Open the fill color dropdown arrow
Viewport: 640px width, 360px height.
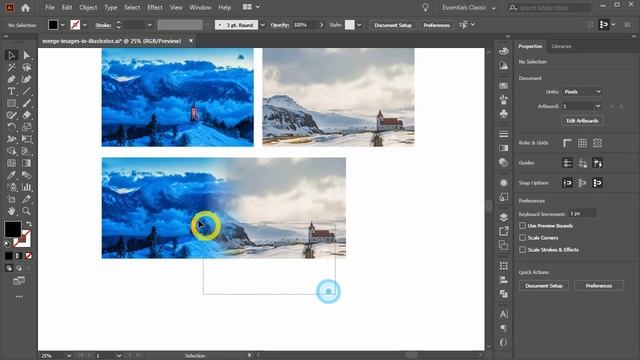click(63, 25)
